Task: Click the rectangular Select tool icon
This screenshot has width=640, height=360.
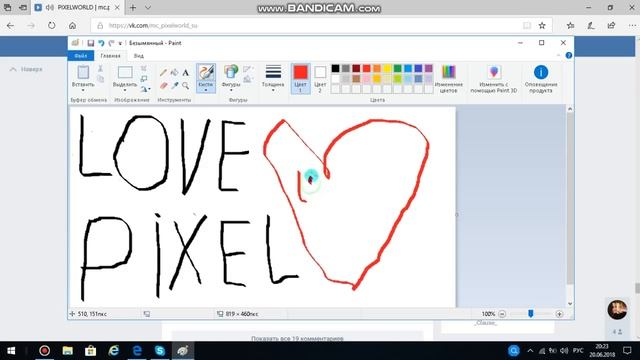Action: tap(125, 72)
